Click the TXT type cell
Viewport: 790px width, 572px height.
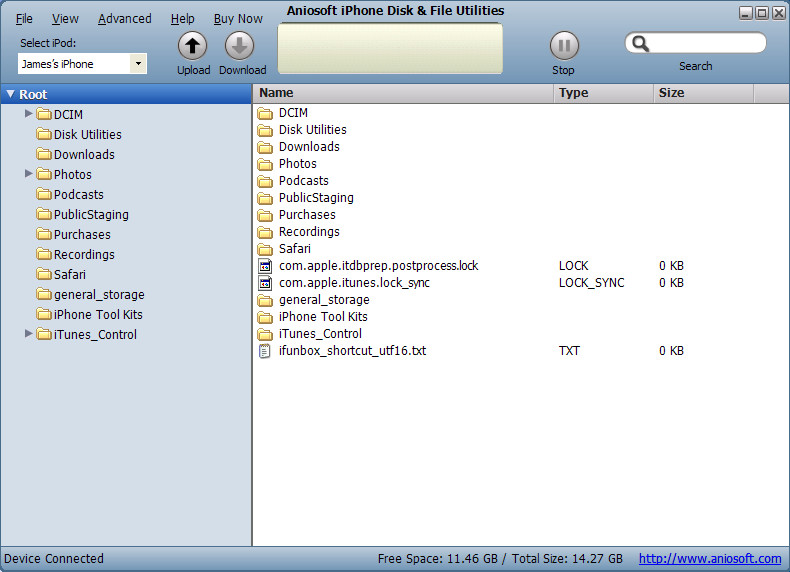[x=569, y=351]
